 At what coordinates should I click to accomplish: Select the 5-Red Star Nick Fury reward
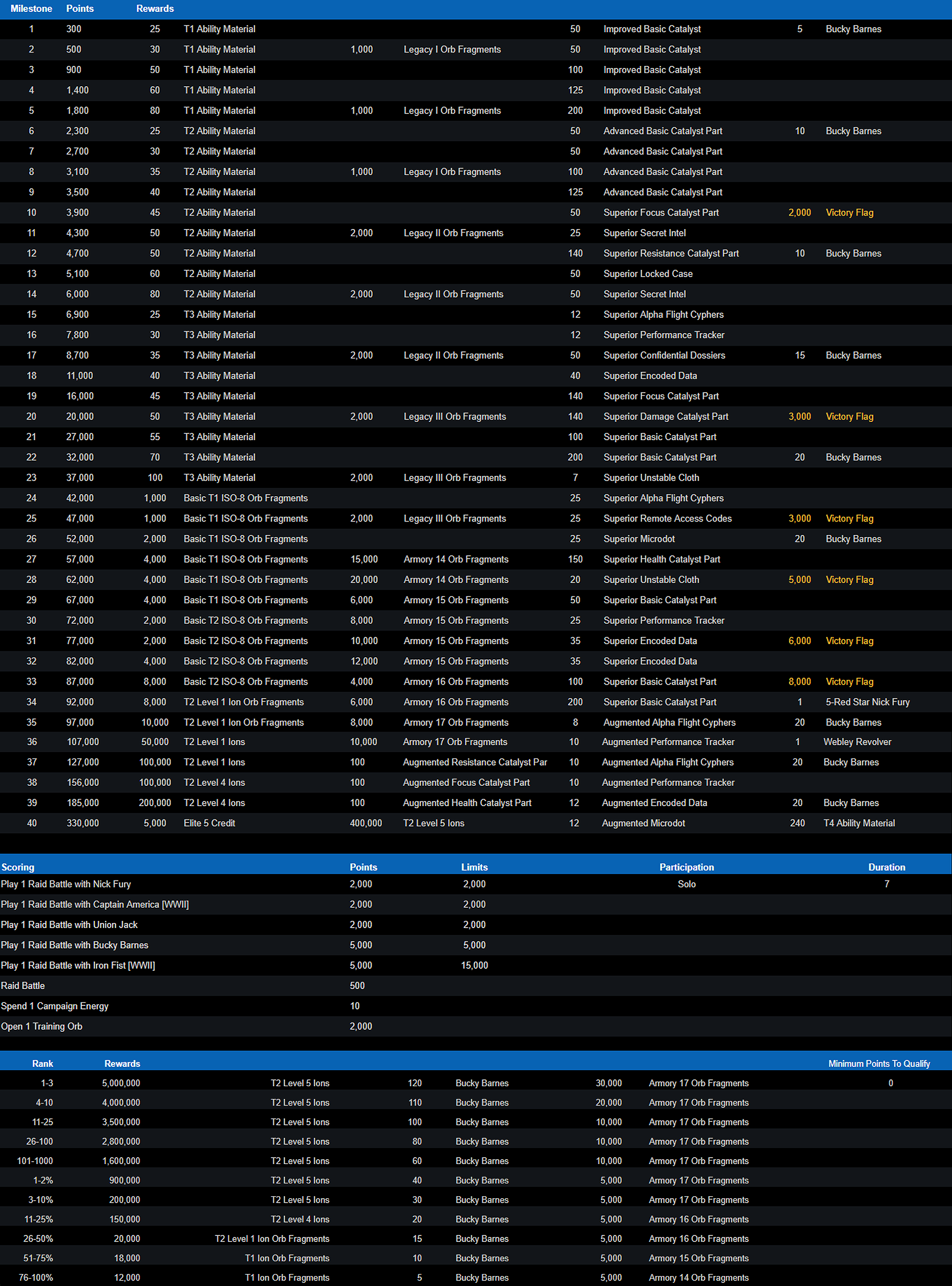click(867, 702)
